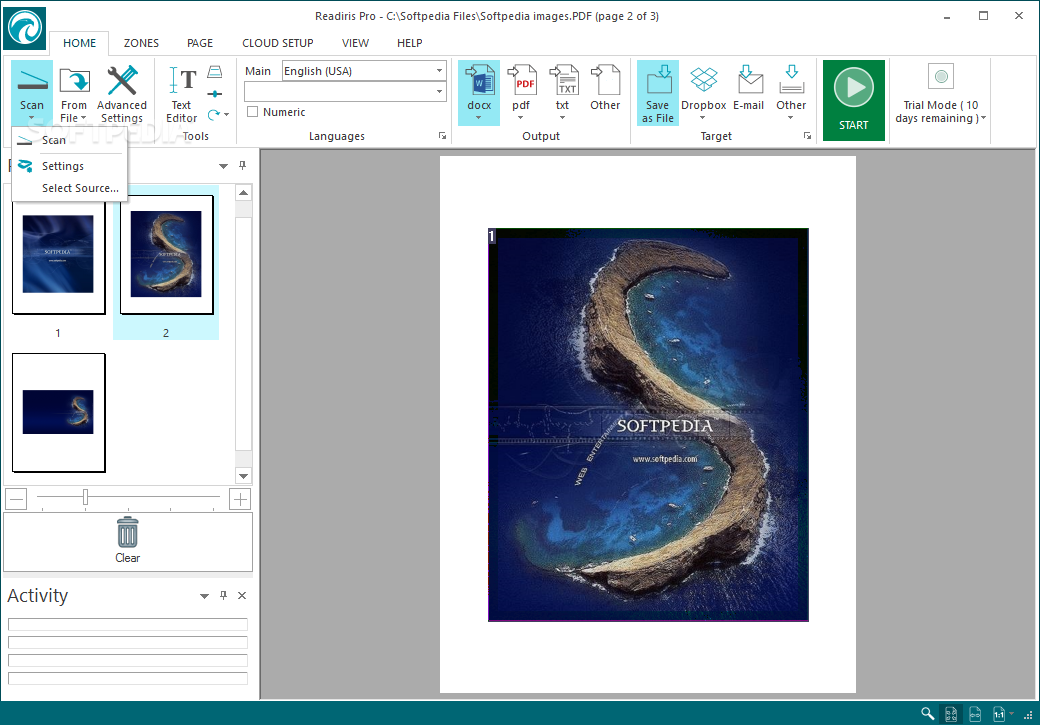
Task: Pin the Pages panel
Action: [243, 165]
